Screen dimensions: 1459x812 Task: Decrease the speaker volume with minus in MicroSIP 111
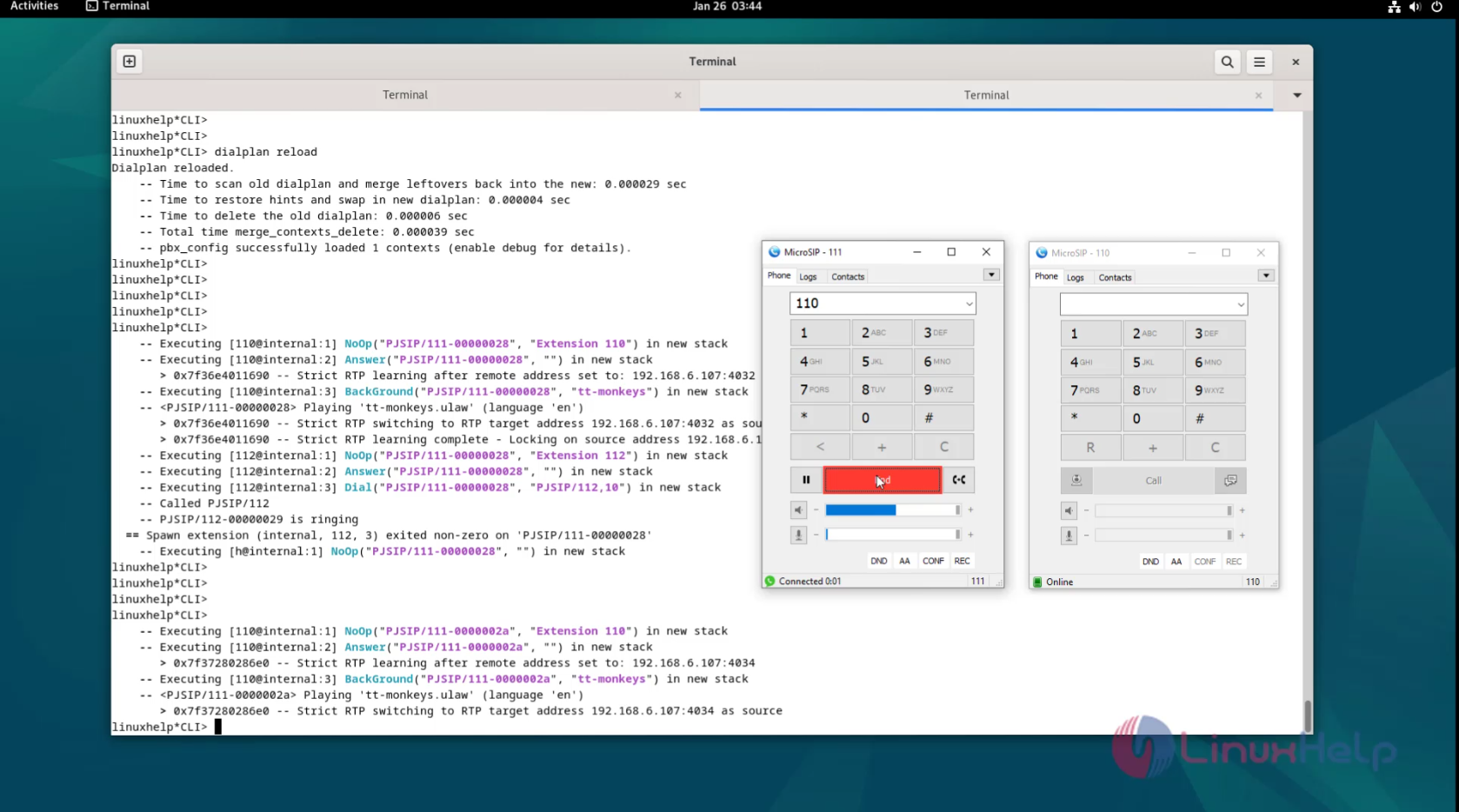[816, 510]
